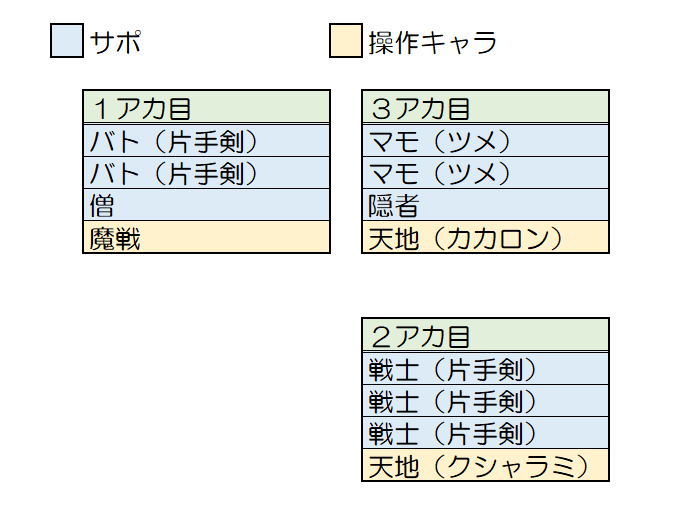
Task: Select the 天地（カカロン） cell
Action: [x=485, y=238]
